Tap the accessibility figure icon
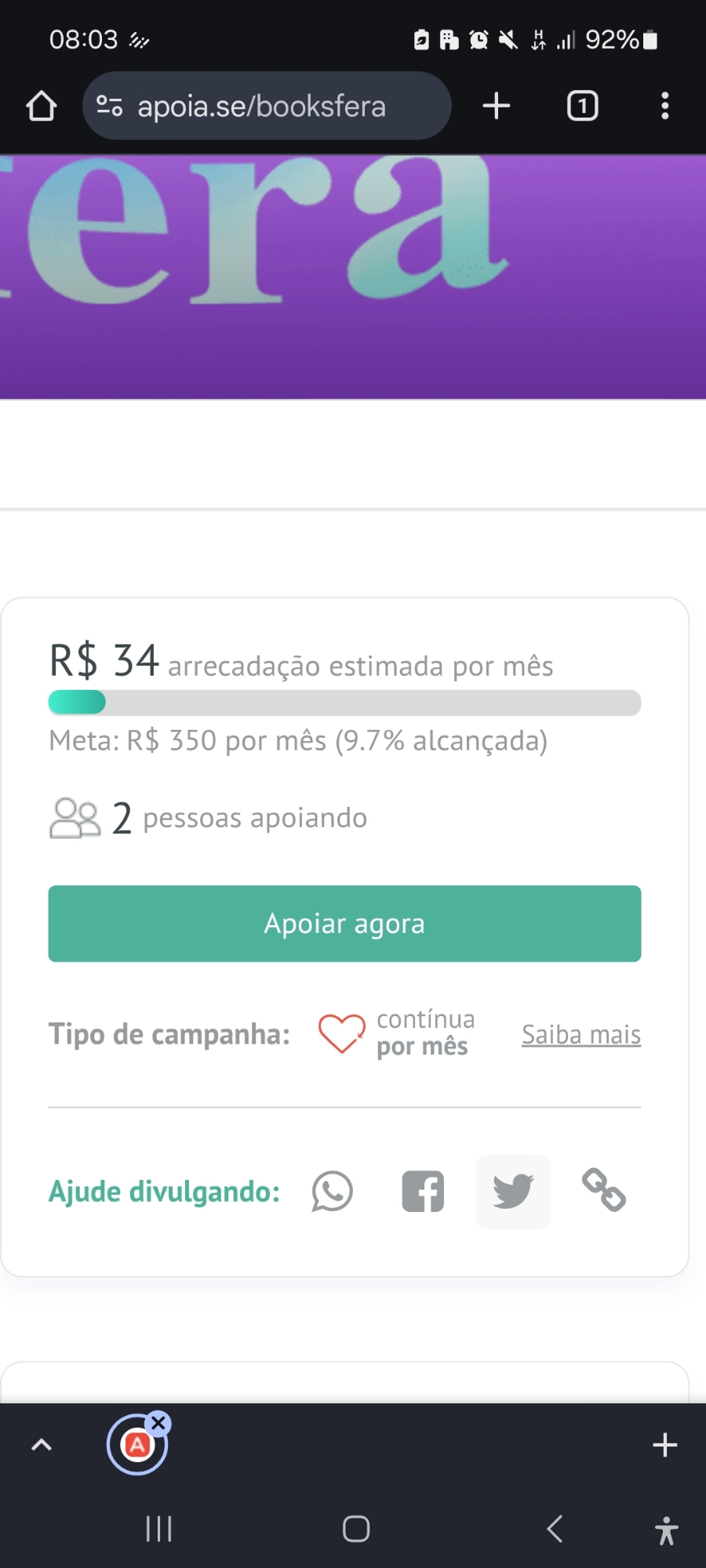The image size is (706, 1568). tap(666, 1530)
